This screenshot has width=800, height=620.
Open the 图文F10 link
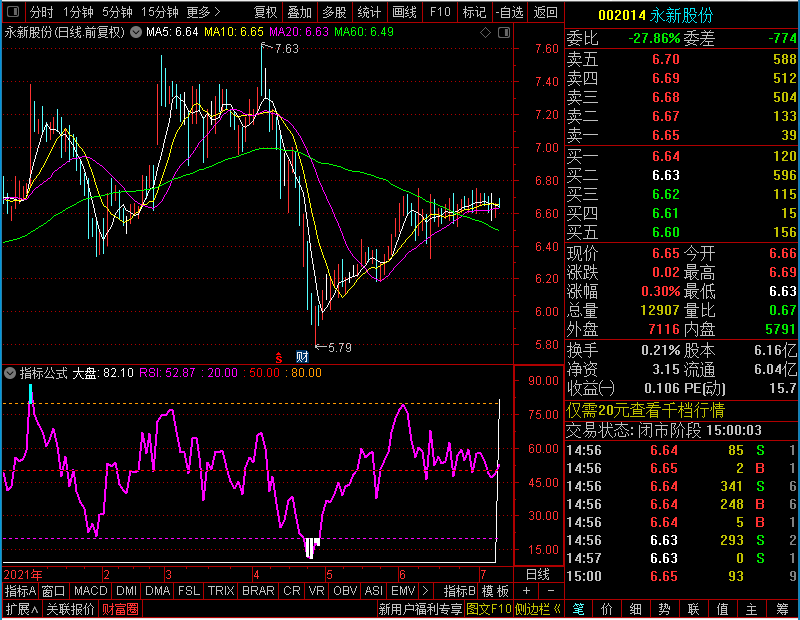(489, 609)
